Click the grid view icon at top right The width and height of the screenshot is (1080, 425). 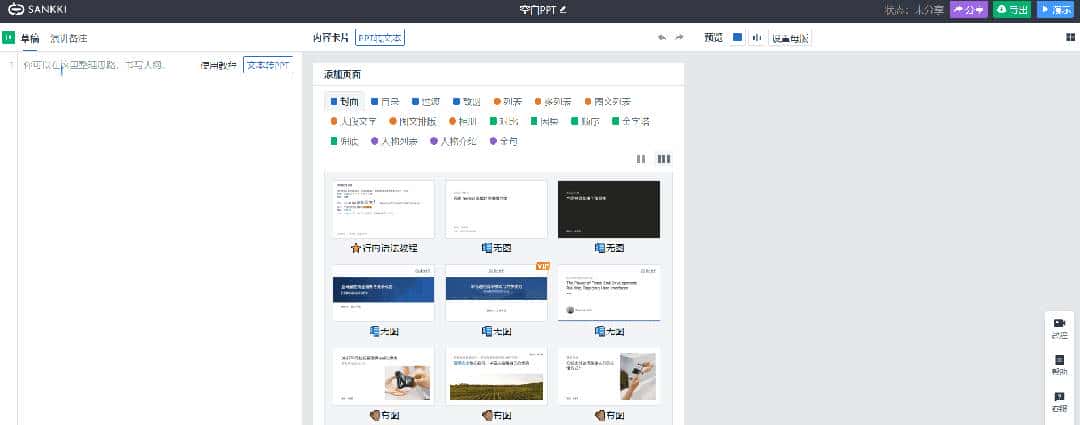1070,38
